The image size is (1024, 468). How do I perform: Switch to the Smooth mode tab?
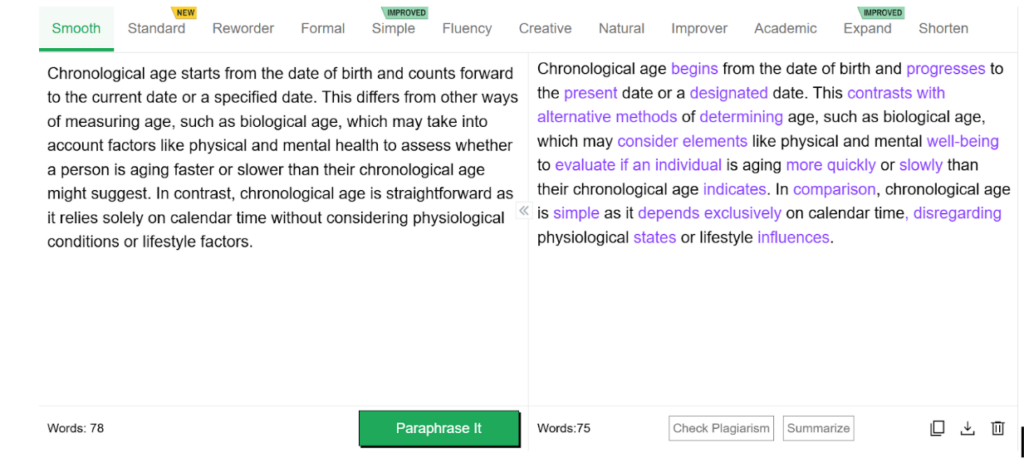click(x=76, y=28)
